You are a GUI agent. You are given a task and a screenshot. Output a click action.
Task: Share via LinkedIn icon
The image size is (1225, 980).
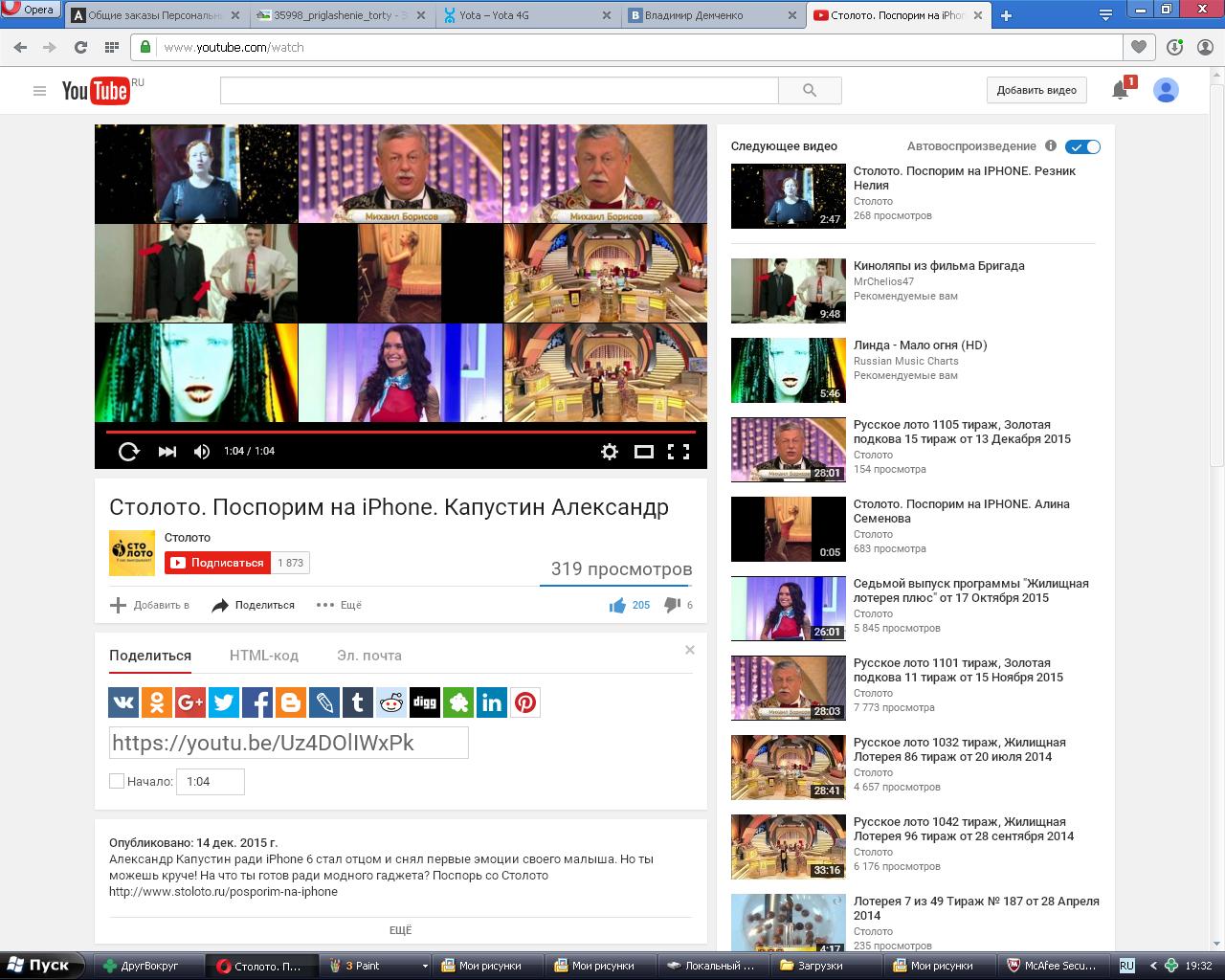click(492, 702)
